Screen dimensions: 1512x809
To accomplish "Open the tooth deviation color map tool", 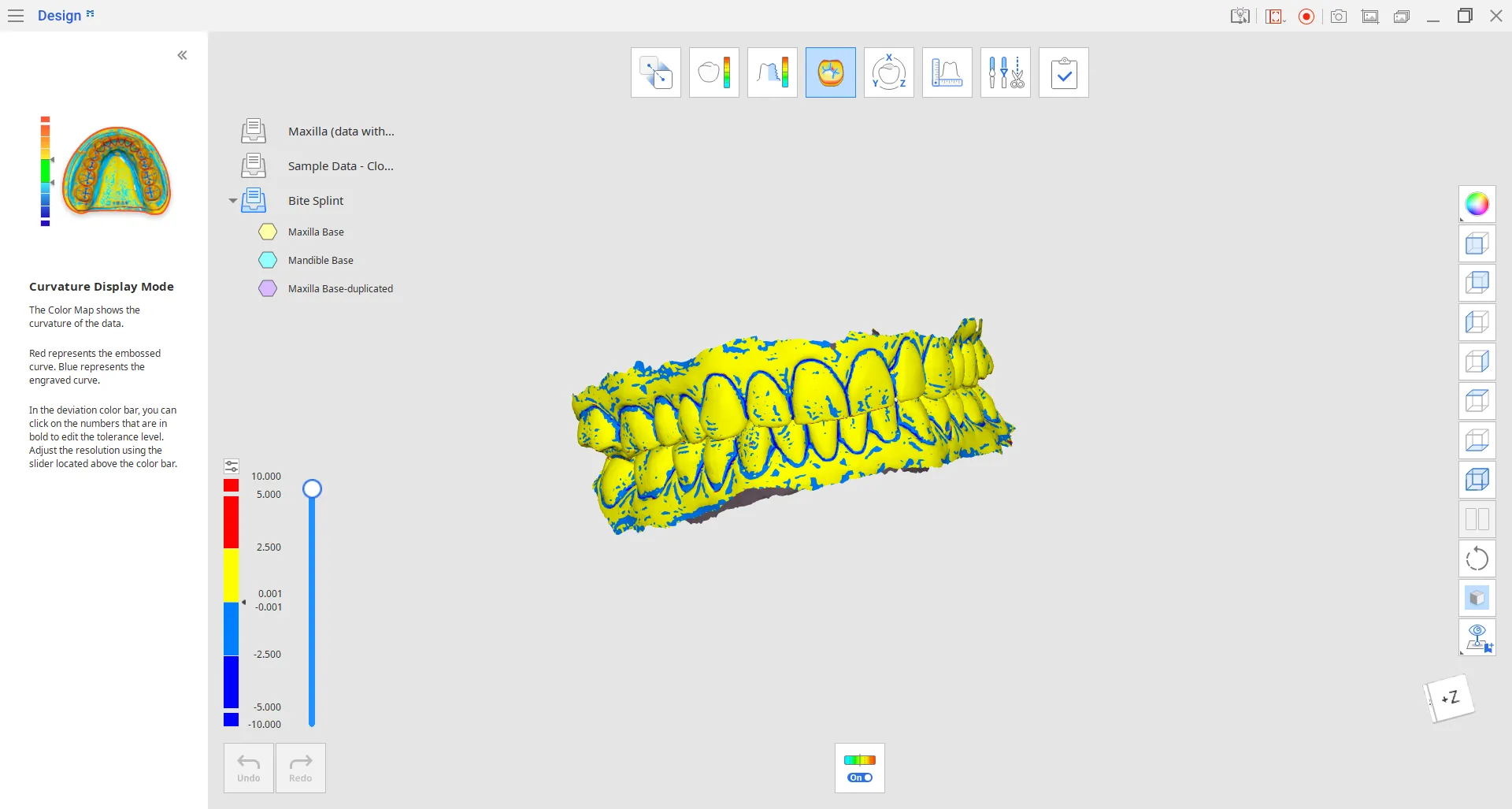I will (x=714, y=72).
